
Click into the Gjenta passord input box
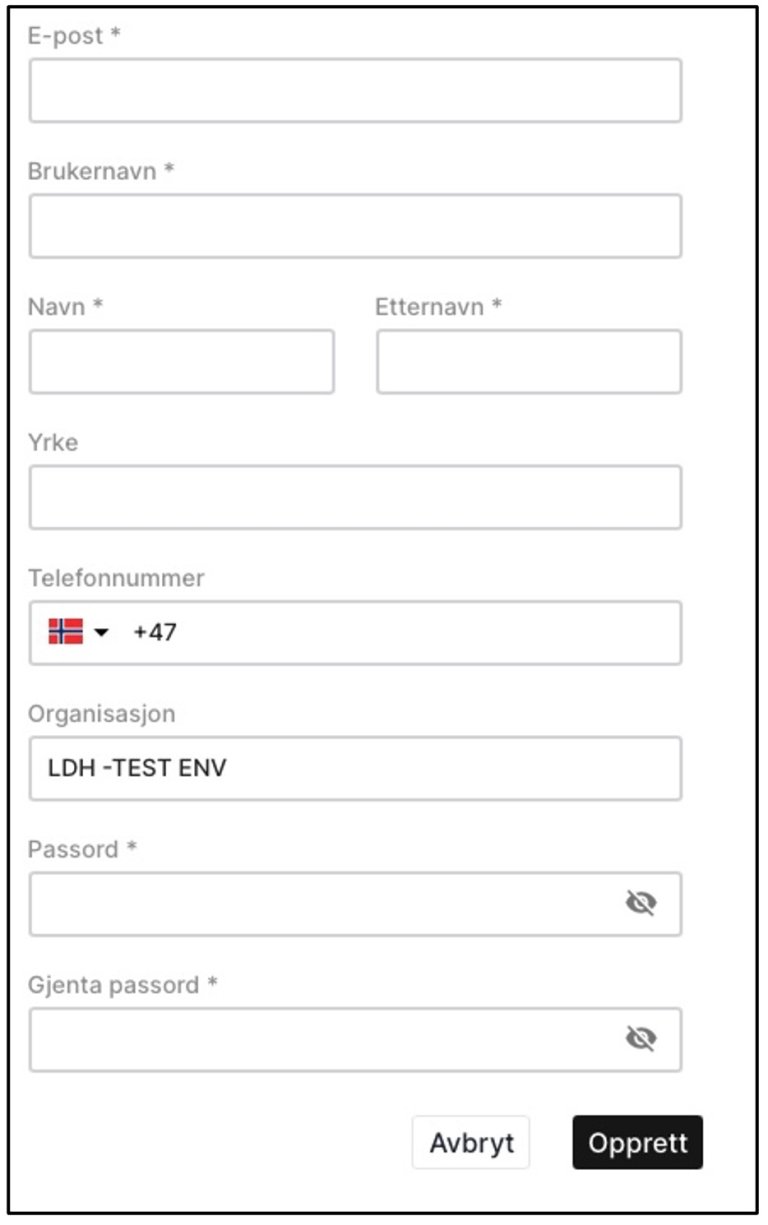(x=320, y=1040)
